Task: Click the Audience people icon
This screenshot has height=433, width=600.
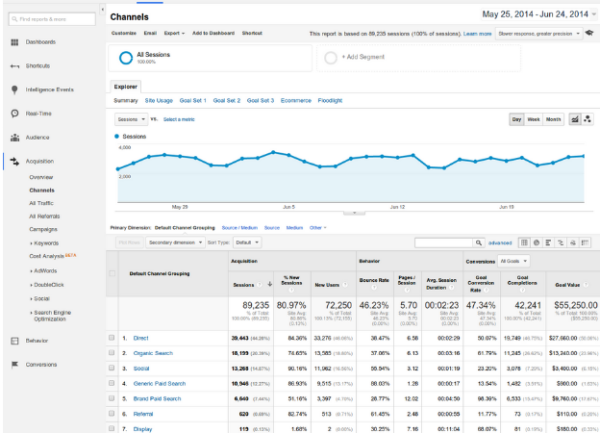Action: click(17, 138)
